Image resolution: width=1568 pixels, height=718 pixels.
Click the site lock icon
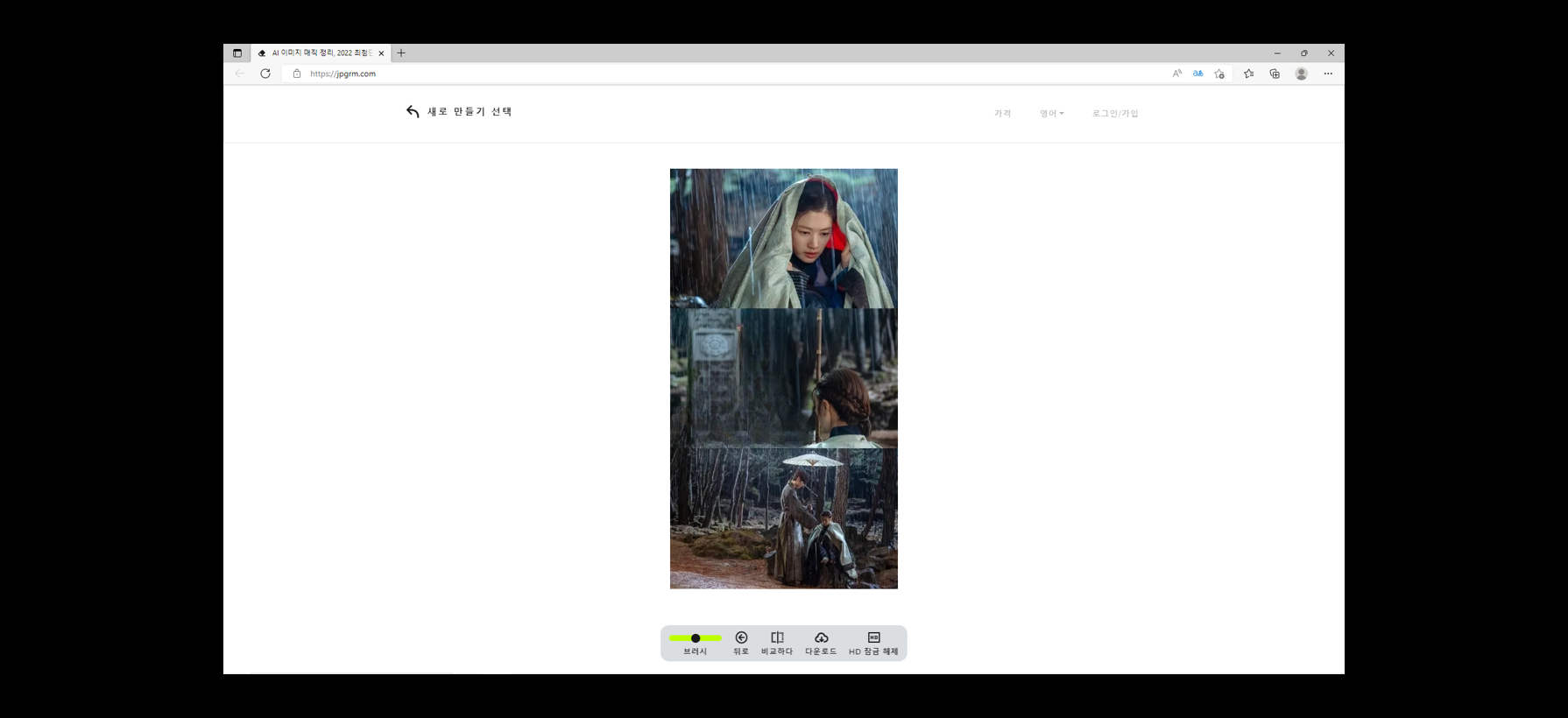tap(297, 74)
